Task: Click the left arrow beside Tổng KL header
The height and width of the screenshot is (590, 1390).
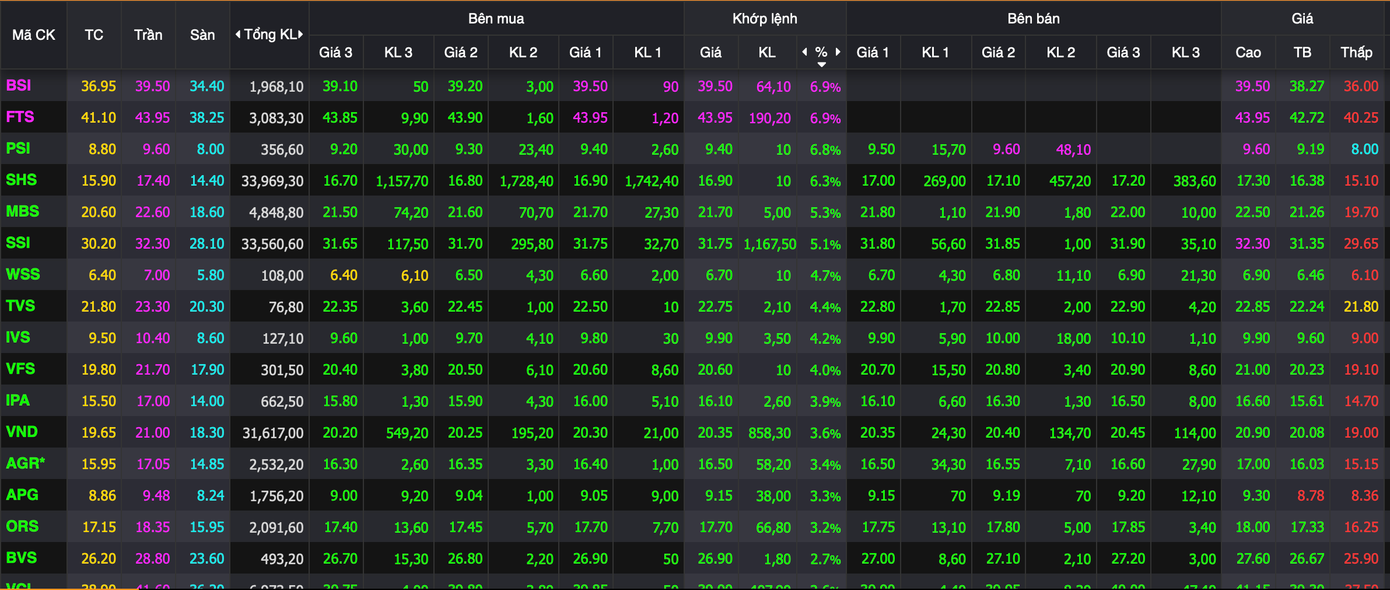Action: point(238,34)
